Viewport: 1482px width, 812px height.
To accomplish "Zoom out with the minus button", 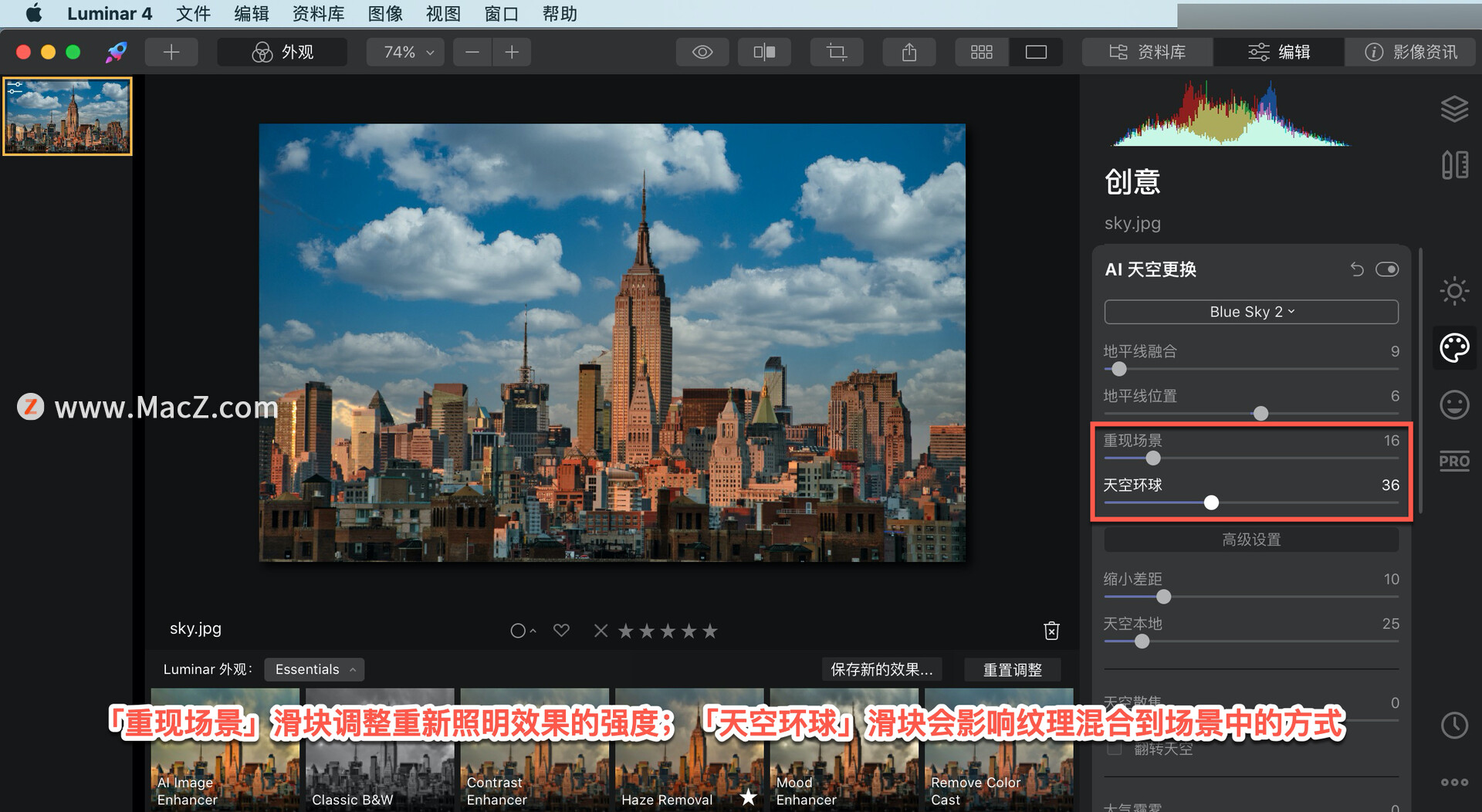I will pos(472,52).
